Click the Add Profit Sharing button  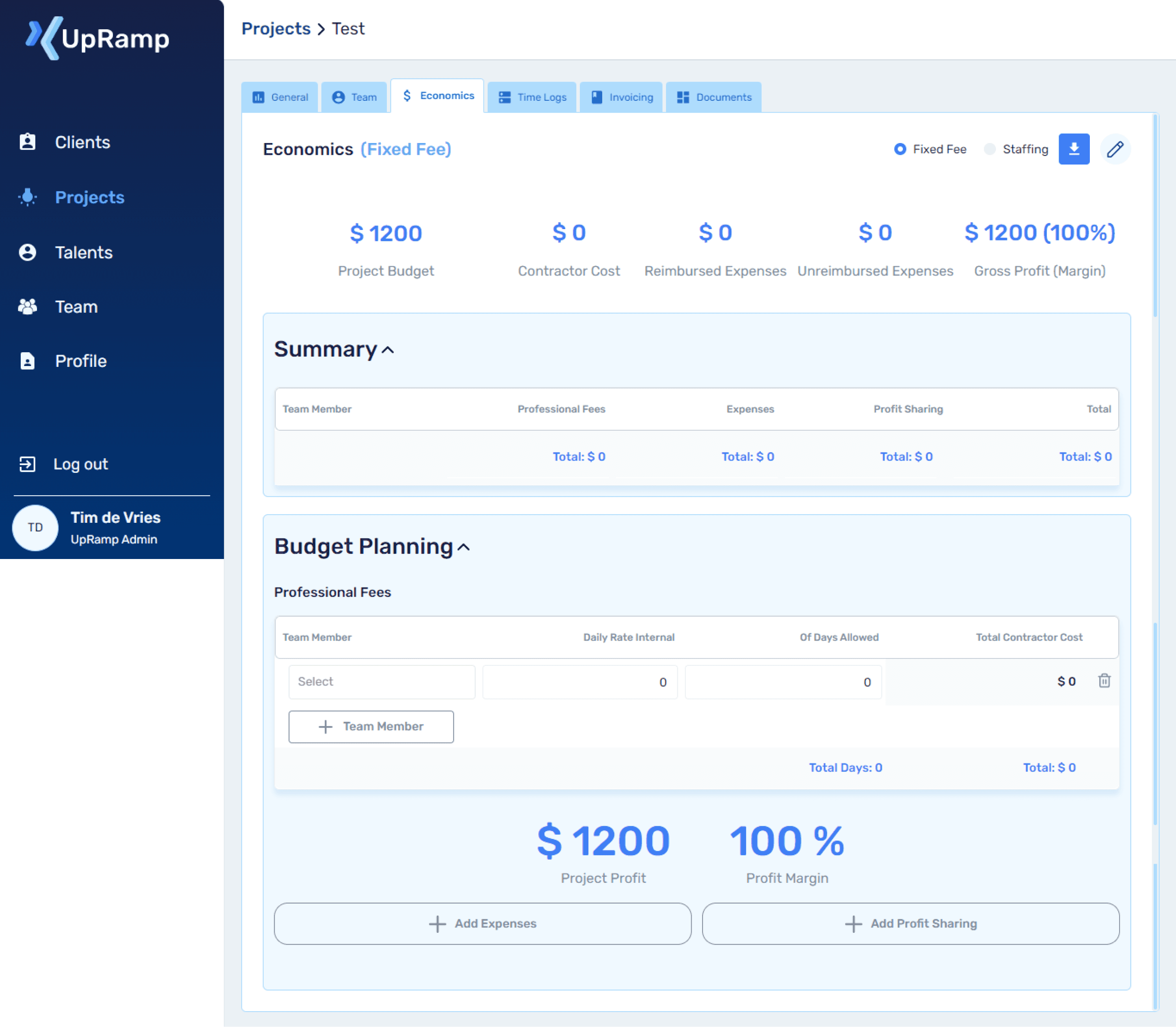click(910, 923)
